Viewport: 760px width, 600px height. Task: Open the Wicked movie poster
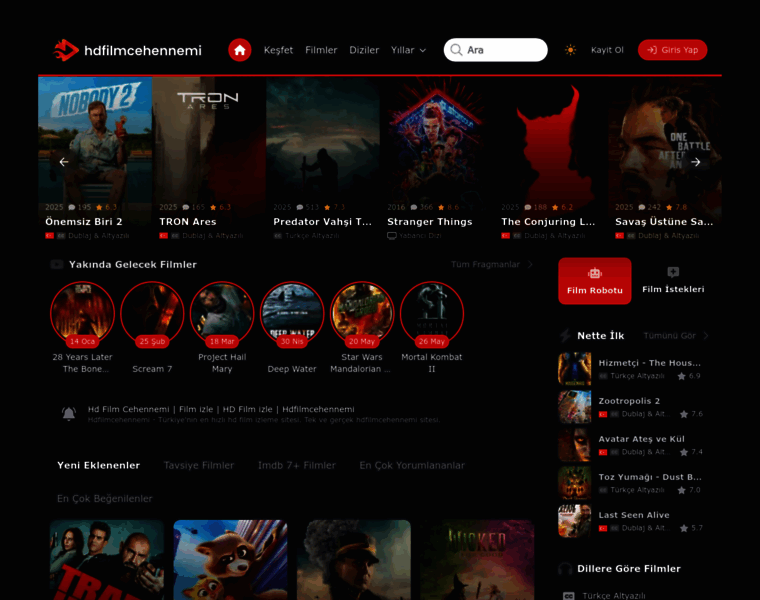click(x=477, y=560)
